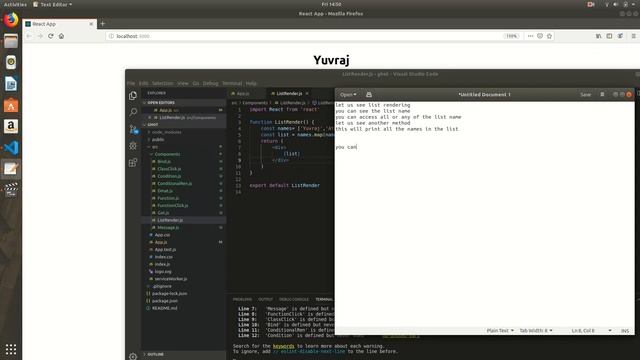Click the new document icon in Text Editor

(x=369, y=94)
